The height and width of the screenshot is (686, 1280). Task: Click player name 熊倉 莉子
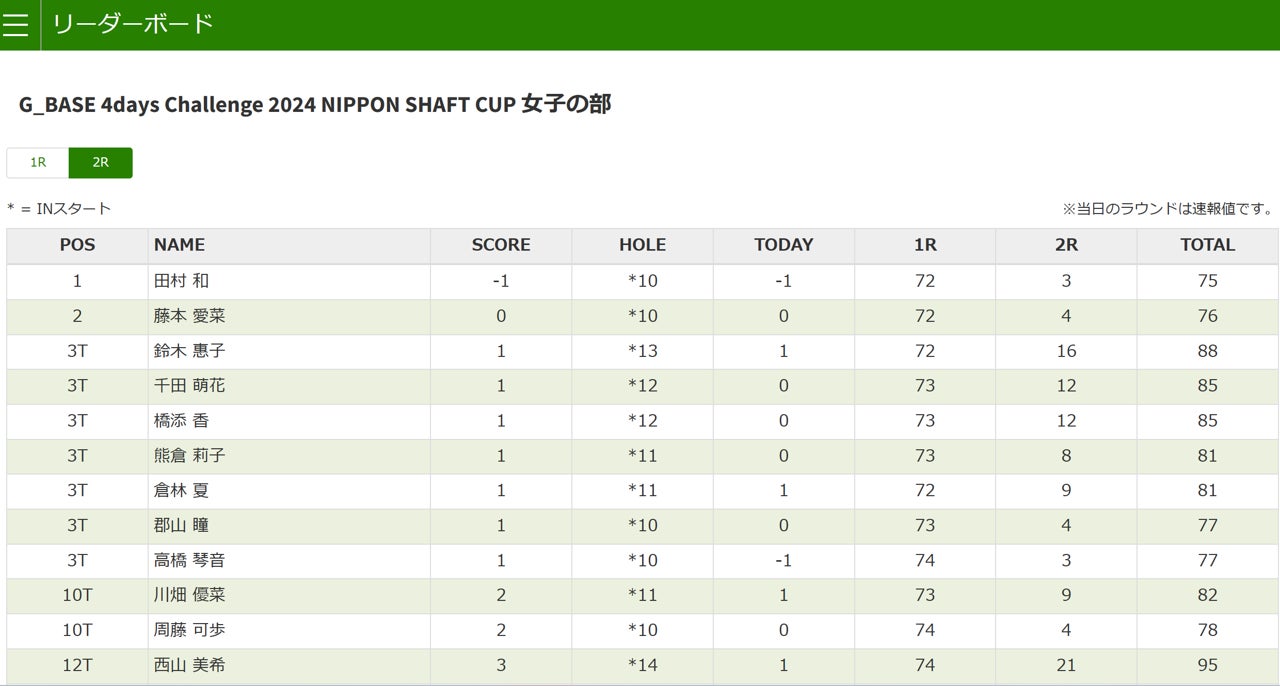[x=189, y=456]
